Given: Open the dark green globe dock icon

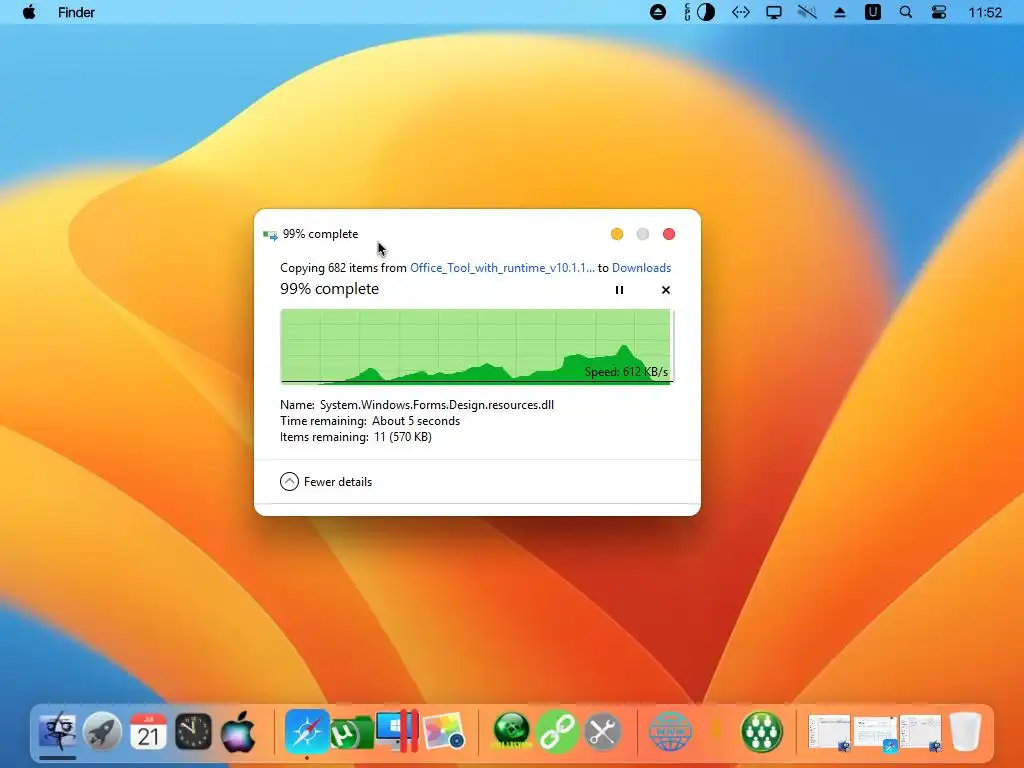Looking at the screenshot, I should pos(512,731).
